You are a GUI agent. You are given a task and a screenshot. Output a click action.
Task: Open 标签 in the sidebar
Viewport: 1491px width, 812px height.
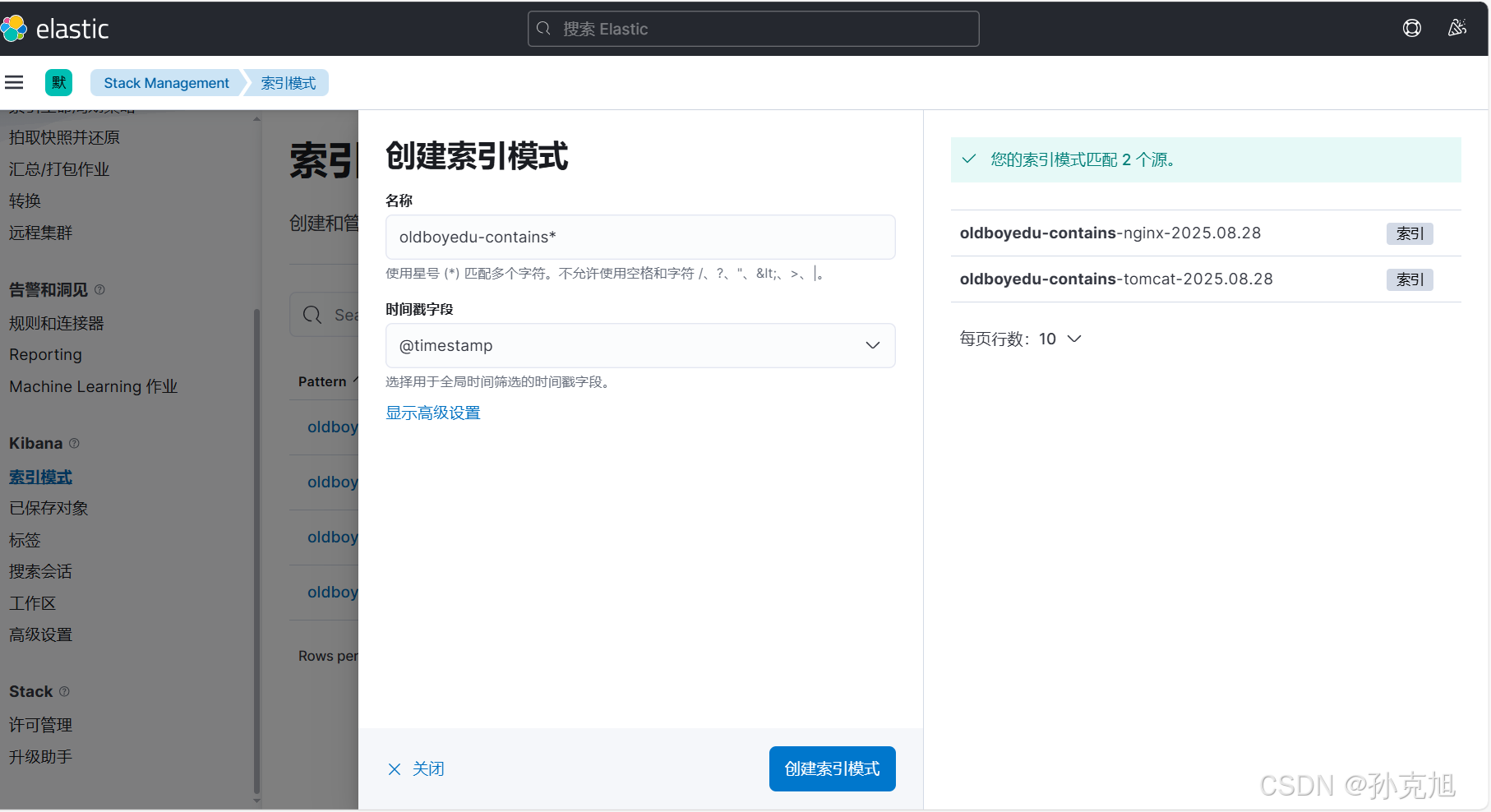[25, 541]
